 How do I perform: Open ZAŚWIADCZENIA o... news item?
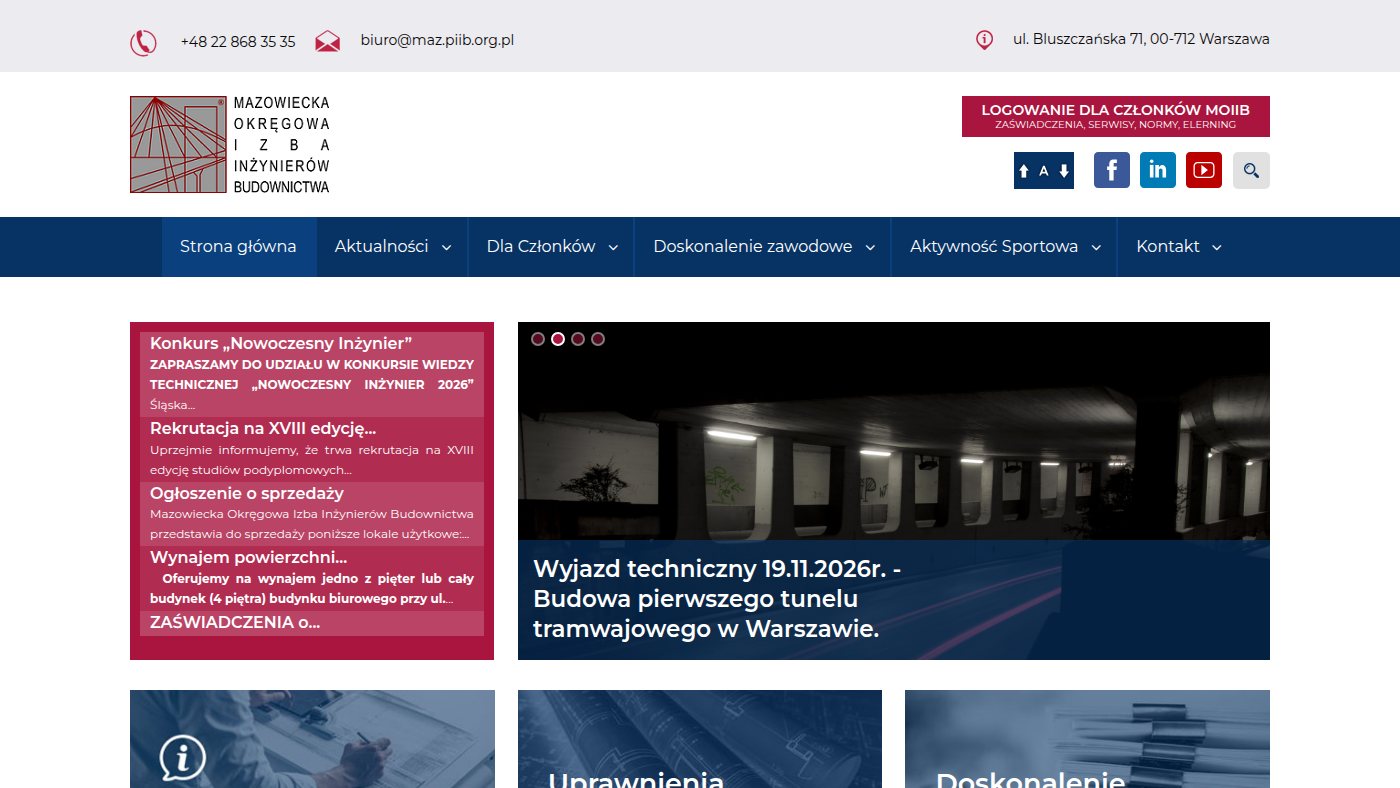point(235,622)
